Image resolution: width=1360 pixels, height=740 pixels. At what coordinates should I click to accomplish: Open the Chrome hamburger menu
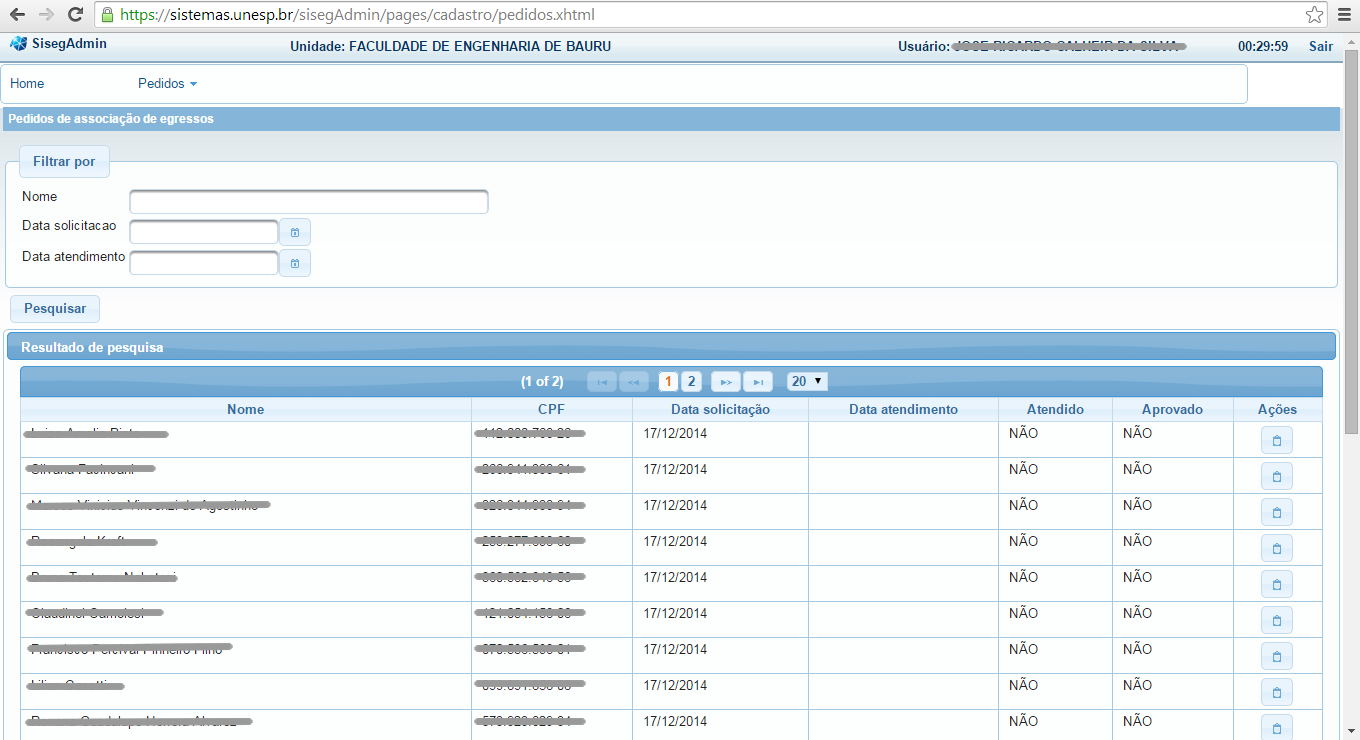point(1344,15)
